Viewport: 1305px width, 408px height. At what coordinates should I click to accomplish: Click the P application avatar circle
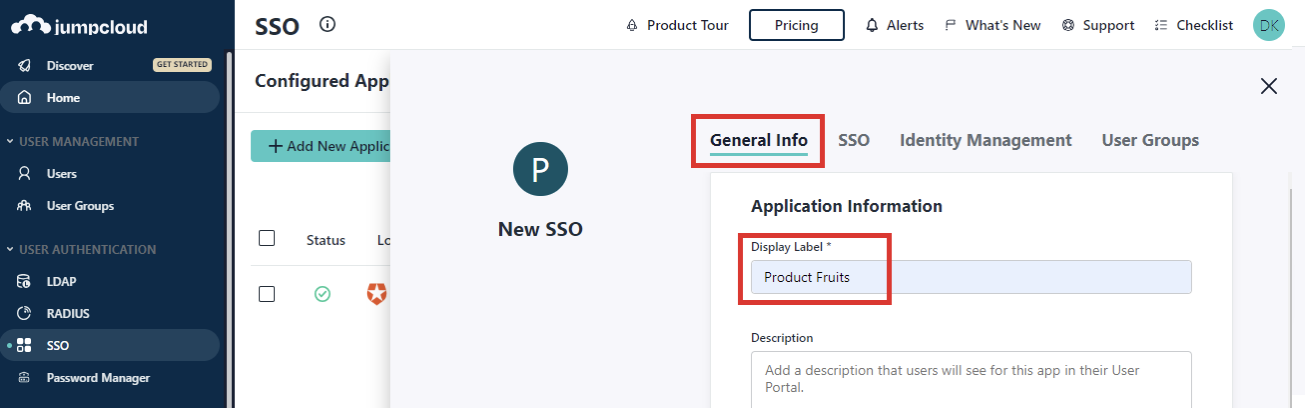click(540, 170)
